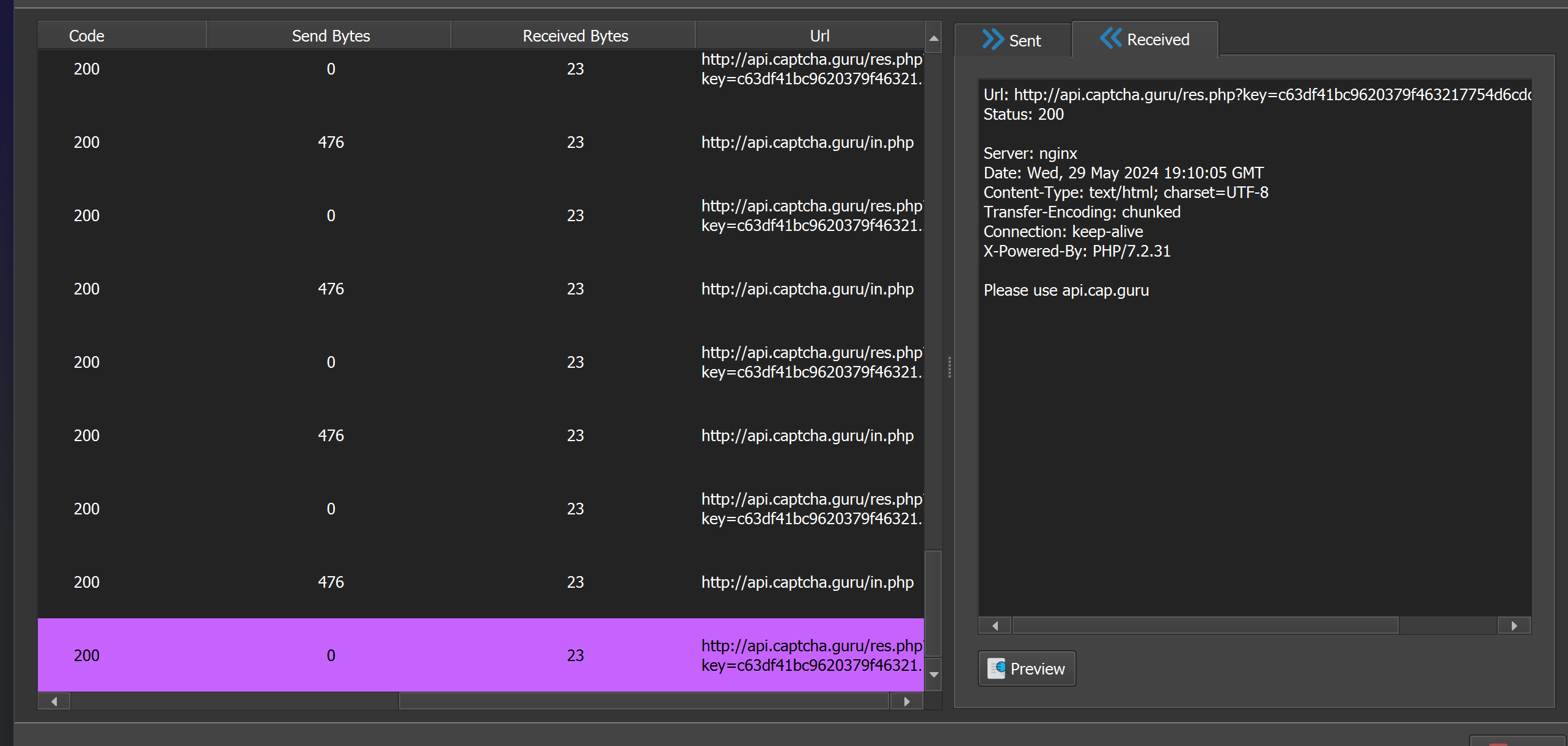Click the Sent double-arrow icon
The image size is (1568, 746).
pyautogui.click(x=992, y=40)
